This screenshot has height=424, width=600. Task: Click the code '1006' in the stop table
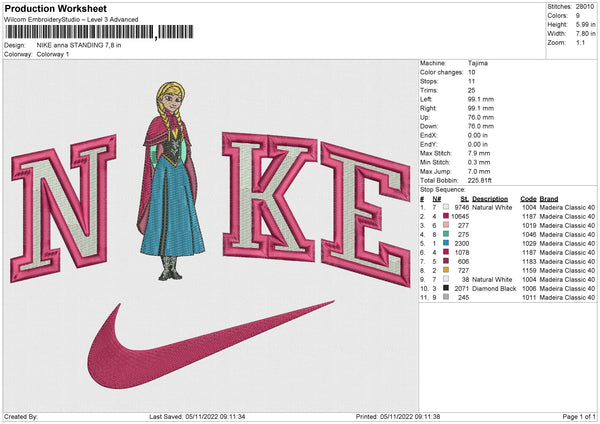[x=529, y=289]
